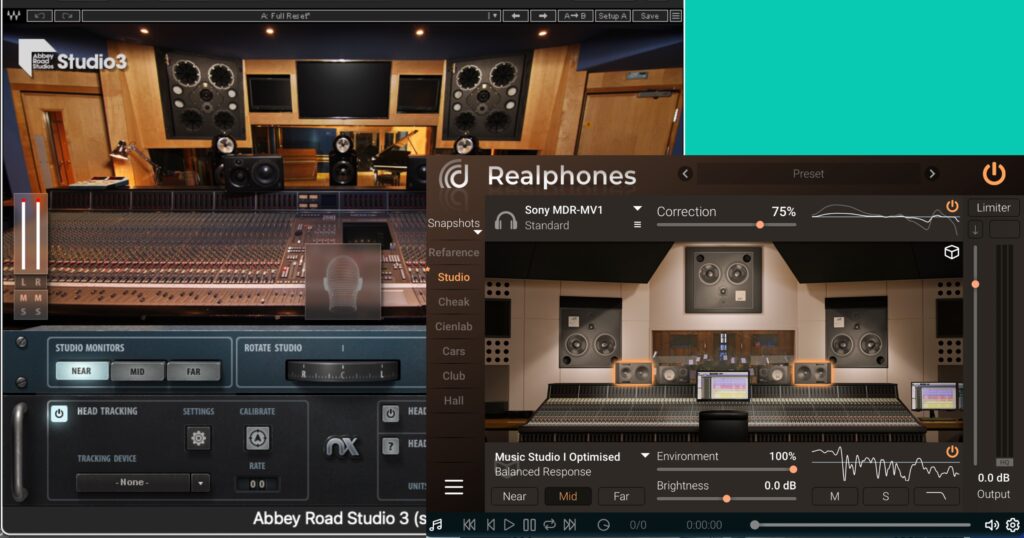1024x538 pixels.
Task: Toggle the correction curve power button
Action: [952, 206]
